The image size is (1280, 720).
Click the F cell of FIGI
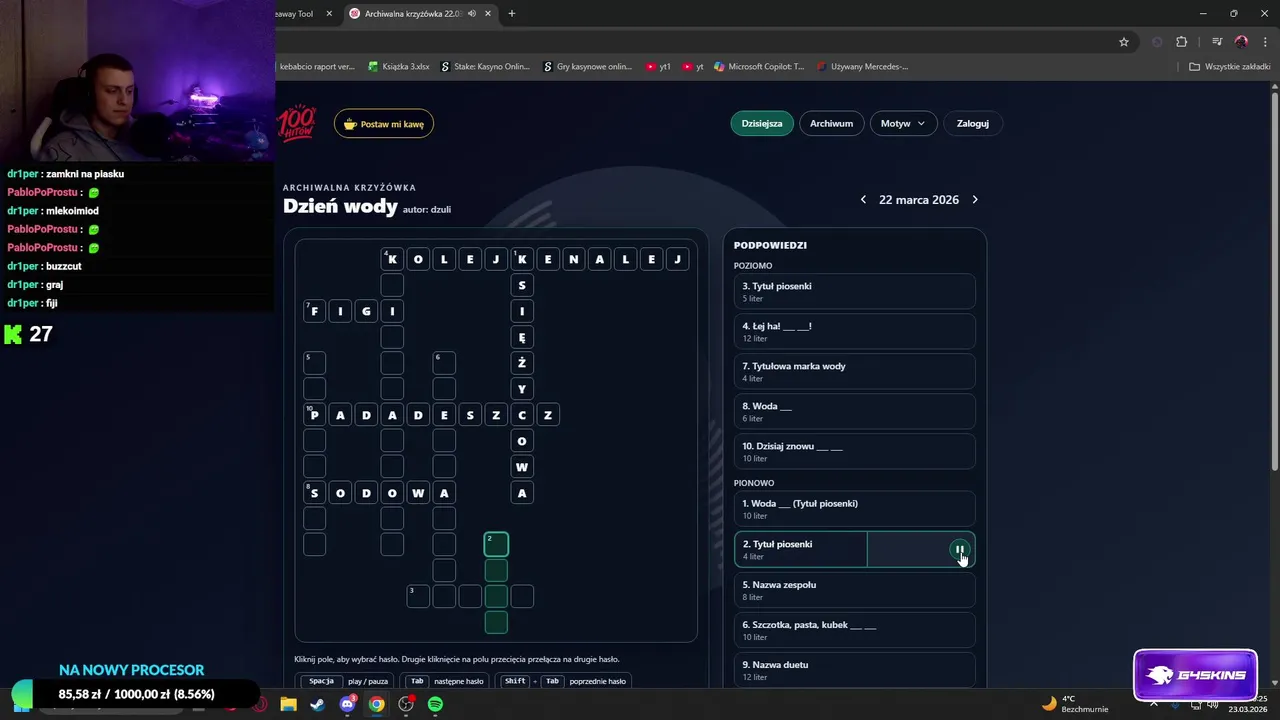(x=314, y=311)
